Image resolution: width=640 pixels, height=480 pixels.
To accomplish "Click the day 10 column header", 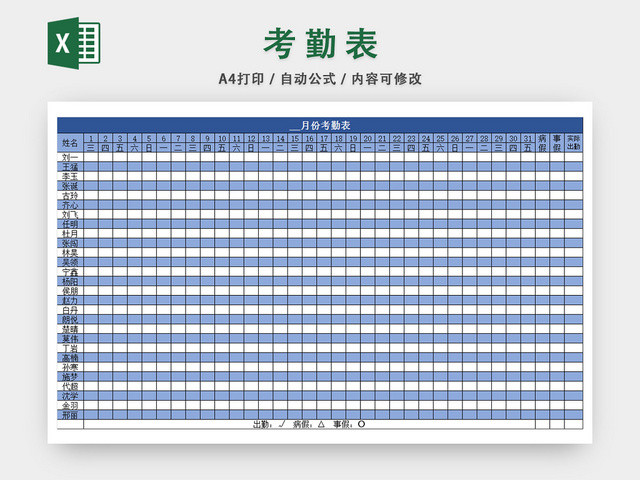I will [222, 138].
